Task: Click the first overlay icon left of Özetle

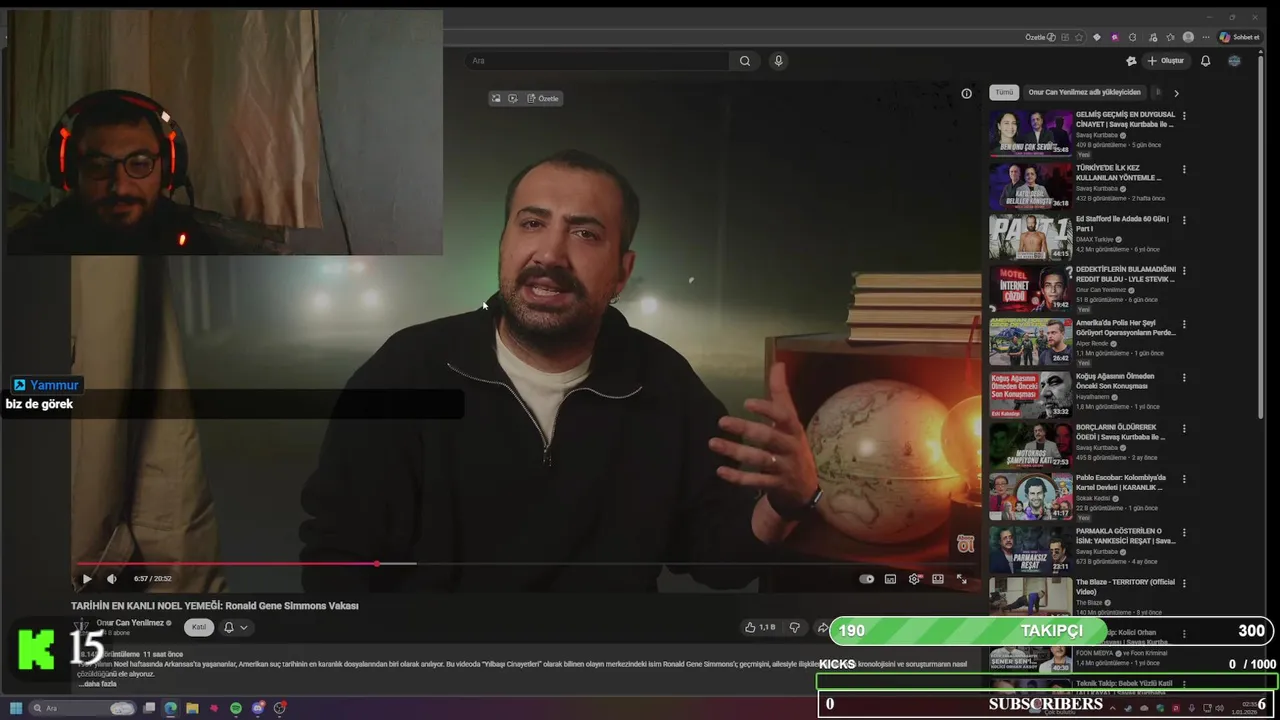Action: 496,99
